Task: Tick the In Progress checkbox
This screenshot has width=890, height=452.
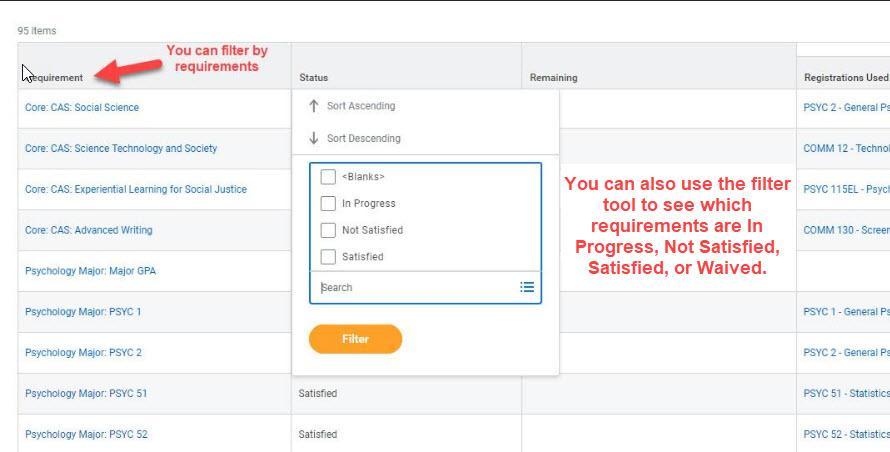Action: (328, 204)
